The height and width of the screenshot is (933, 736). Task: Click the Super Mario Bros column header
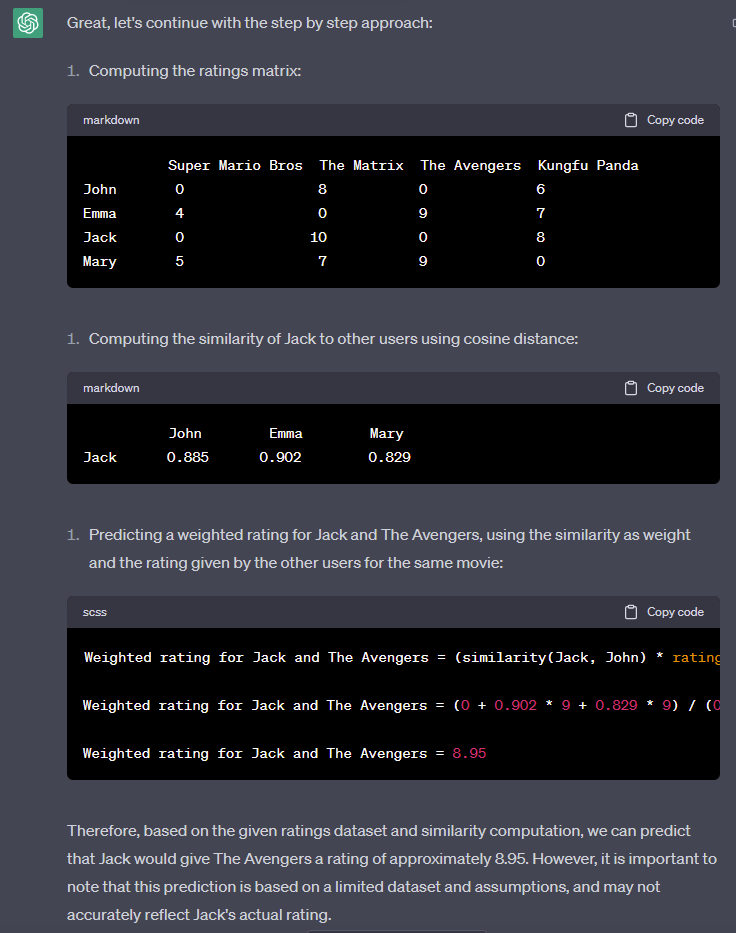235,165
